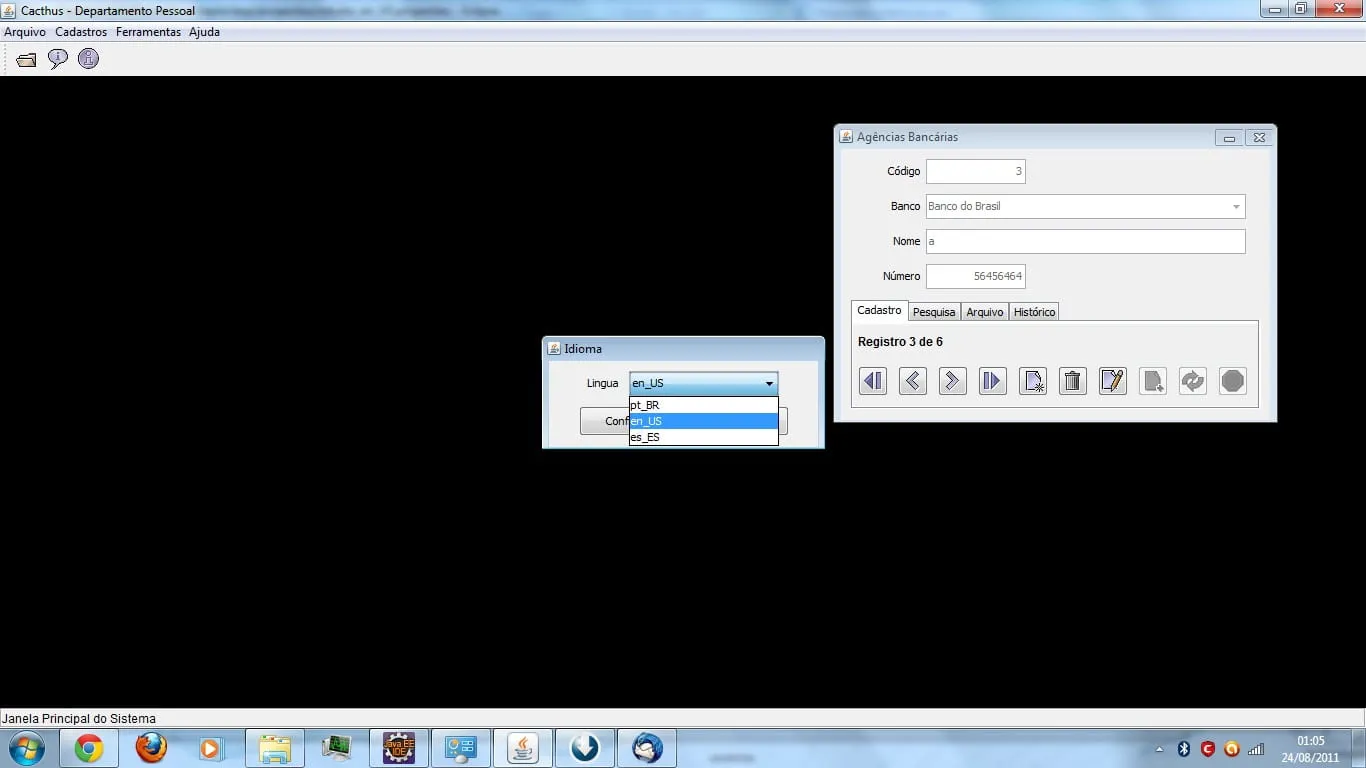This screenshot has width=1366, height=768.
Task: Click the speech bubble info icon in toolbar
Action: click(58, 59)
